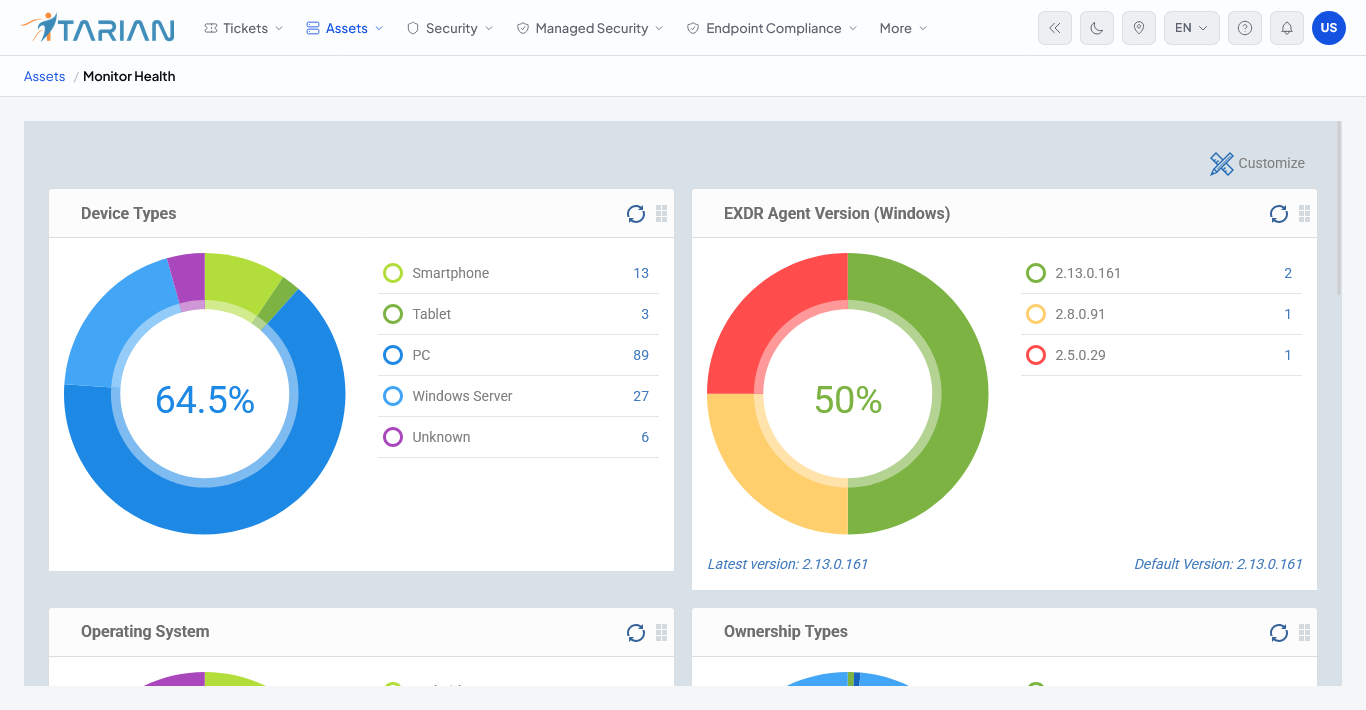Click the Endpoint Compliance shield icon
1366x710 pixels.
click(x=693, y=28)
